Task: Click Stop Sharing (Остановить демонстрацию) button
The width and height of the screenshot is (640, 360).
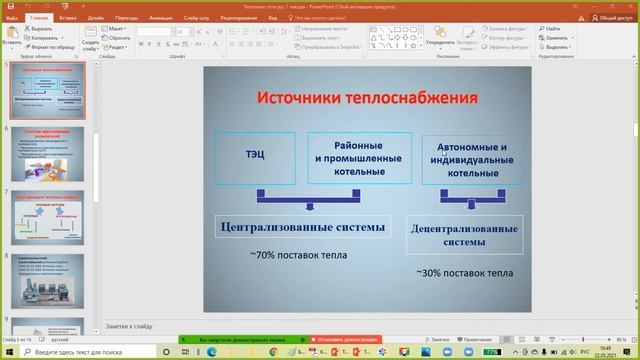Action: [345, 340]
